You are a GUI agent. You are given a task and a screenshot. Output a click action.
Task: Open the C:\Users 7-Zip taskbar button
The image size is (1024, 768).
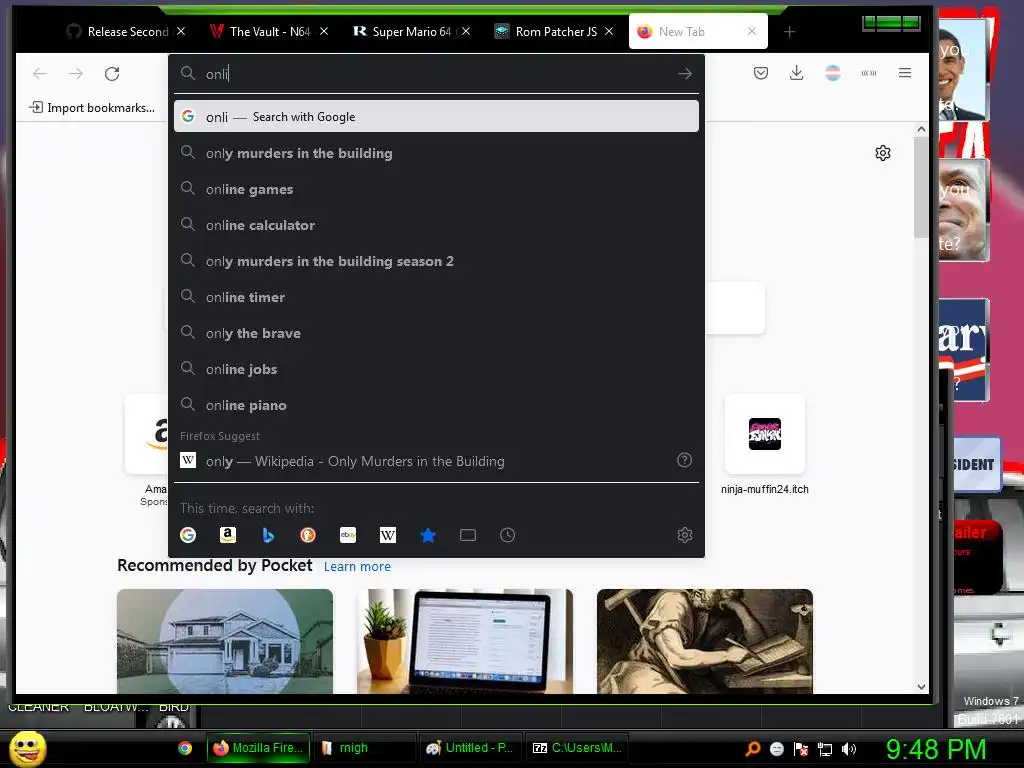pos(577,748)
